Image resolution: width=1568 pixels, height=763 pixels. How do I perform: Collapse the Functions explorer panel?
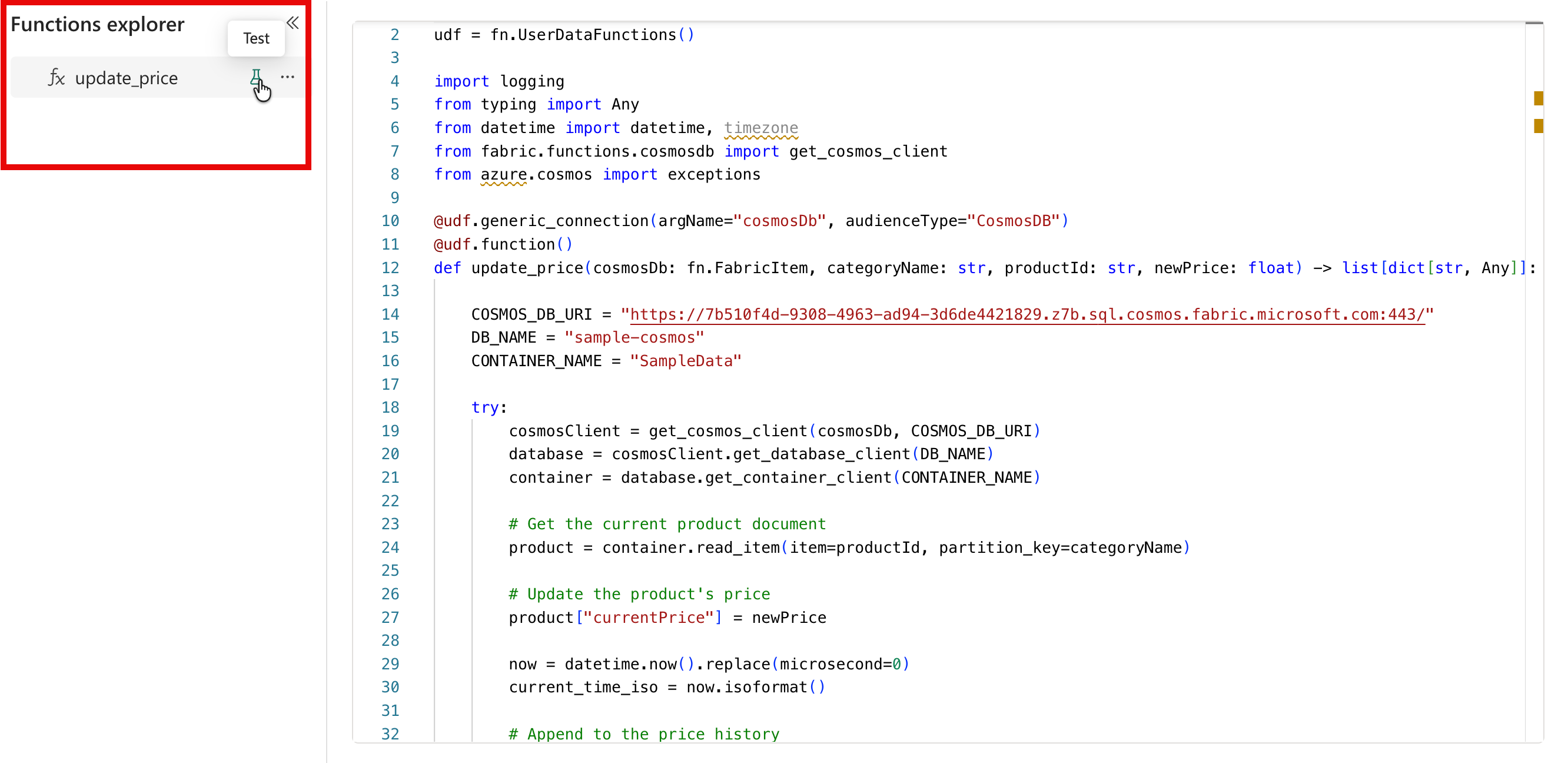tap(293, 23)
